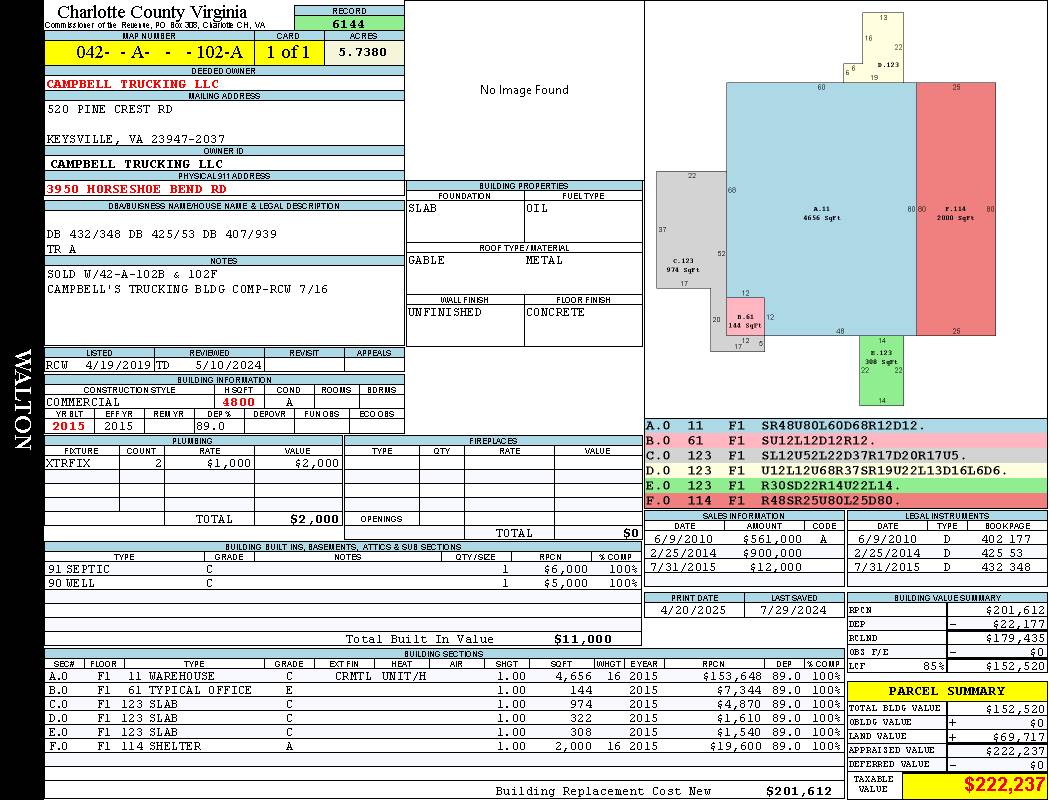Click mailing address 520 PINE CREST RD

pyautogui.click(x=110, y=109)
